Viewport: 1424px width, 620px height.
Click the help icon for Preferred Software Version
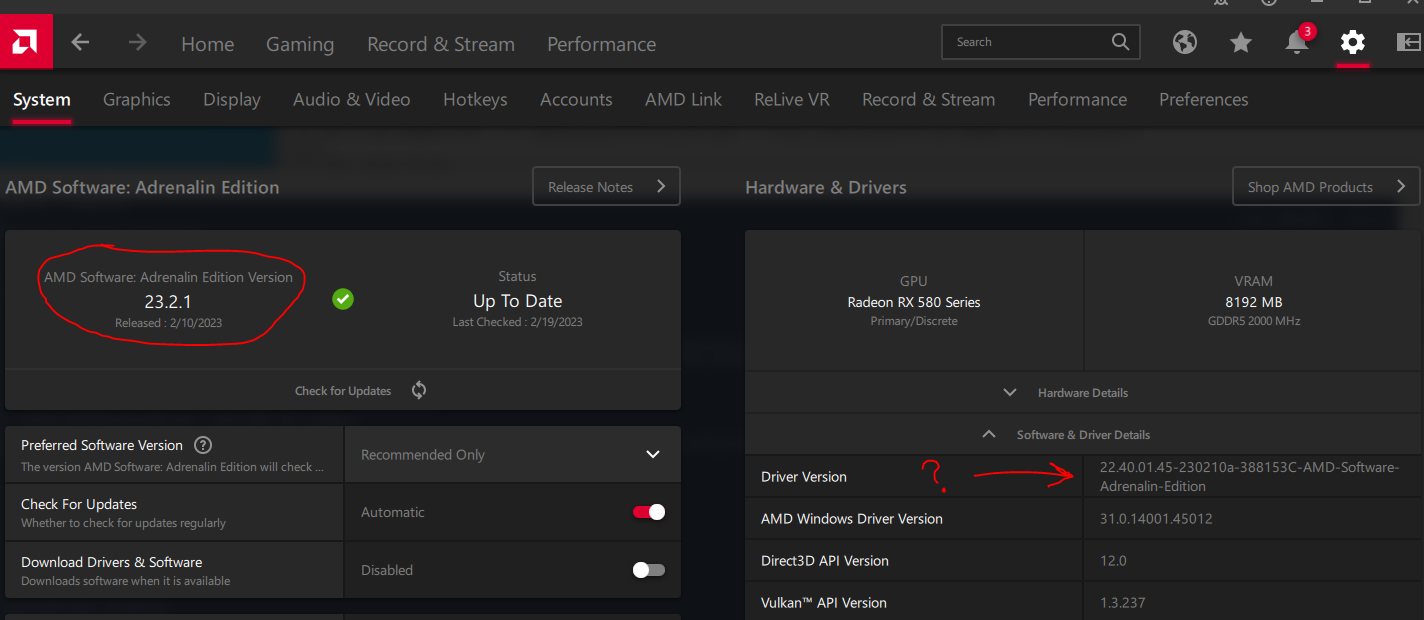pyautogui.click(x=203, y=445)
